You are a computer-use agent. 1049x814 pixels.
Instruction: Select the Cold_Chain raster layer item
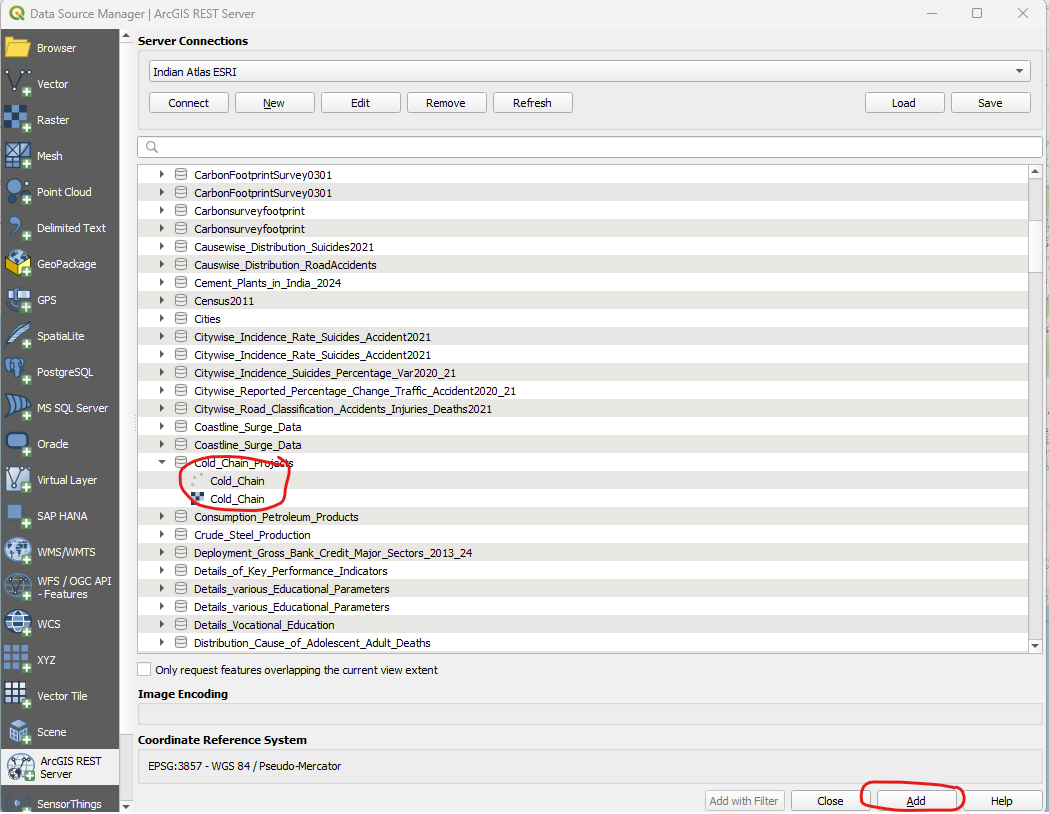click(x=237, y=499)
